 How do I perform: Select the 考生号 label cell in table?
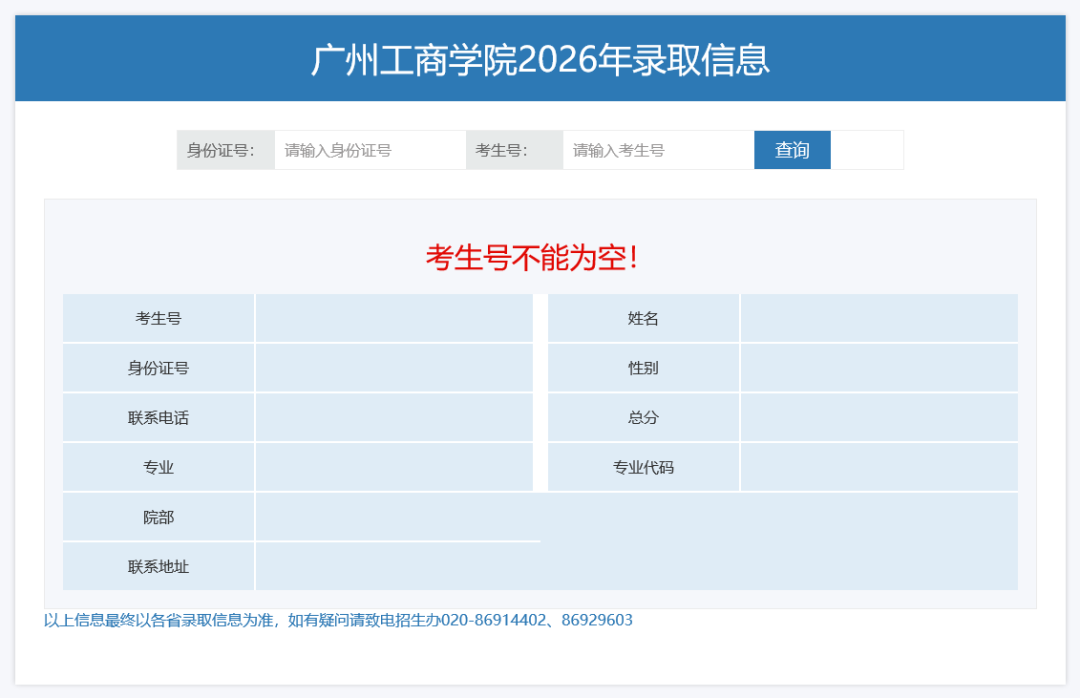(158, 318)
